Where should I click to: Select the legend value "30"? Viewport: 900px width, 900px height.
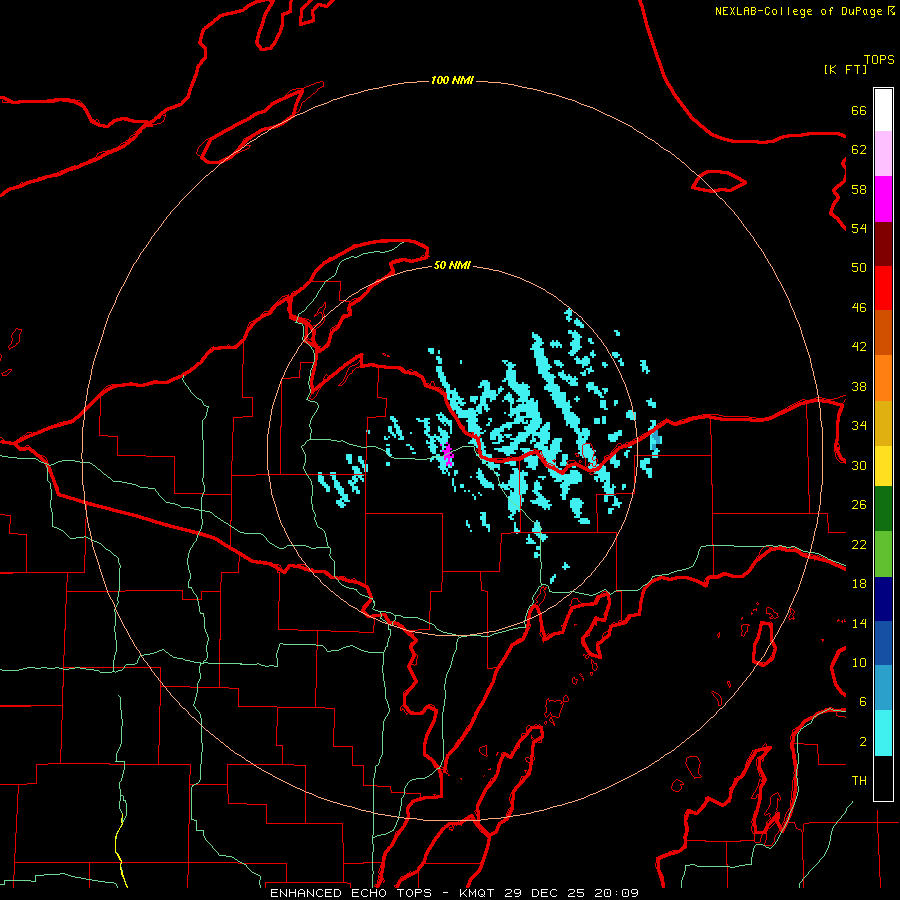(x=859, y=465)
